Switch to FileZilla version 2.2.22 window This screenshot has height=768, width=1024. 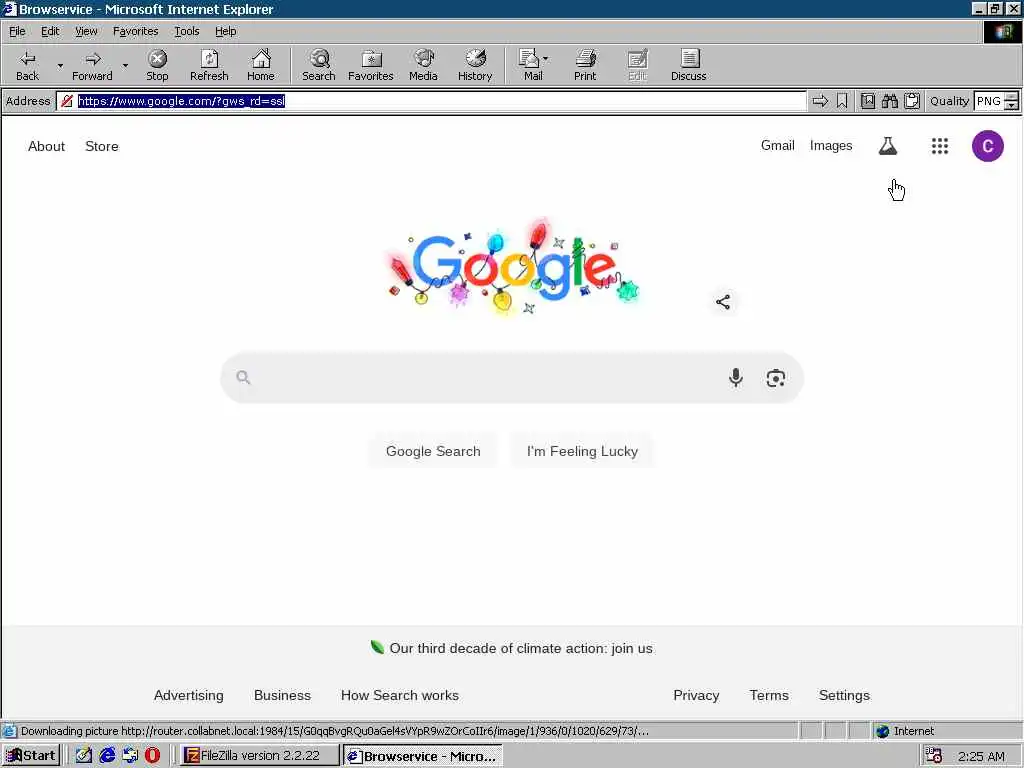pos(260,756)
